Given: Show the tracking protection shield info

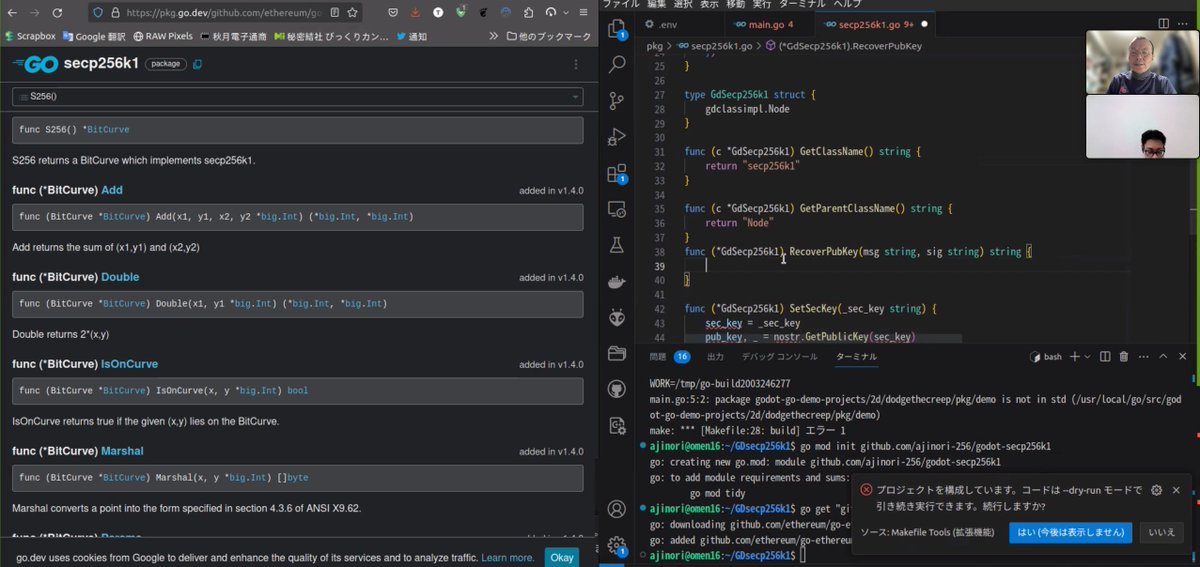Looking at the screenshot, I should [97, 13].
